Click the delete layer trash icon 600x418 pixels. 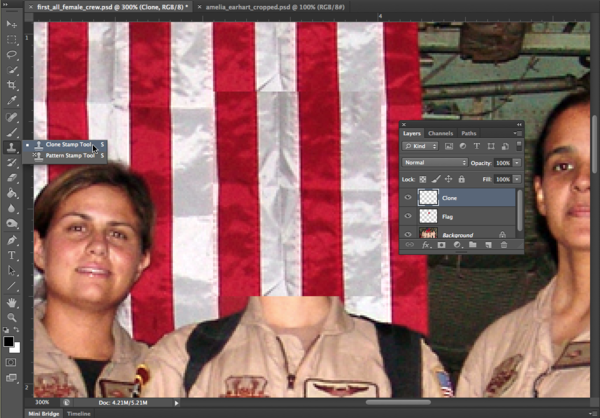504,244
